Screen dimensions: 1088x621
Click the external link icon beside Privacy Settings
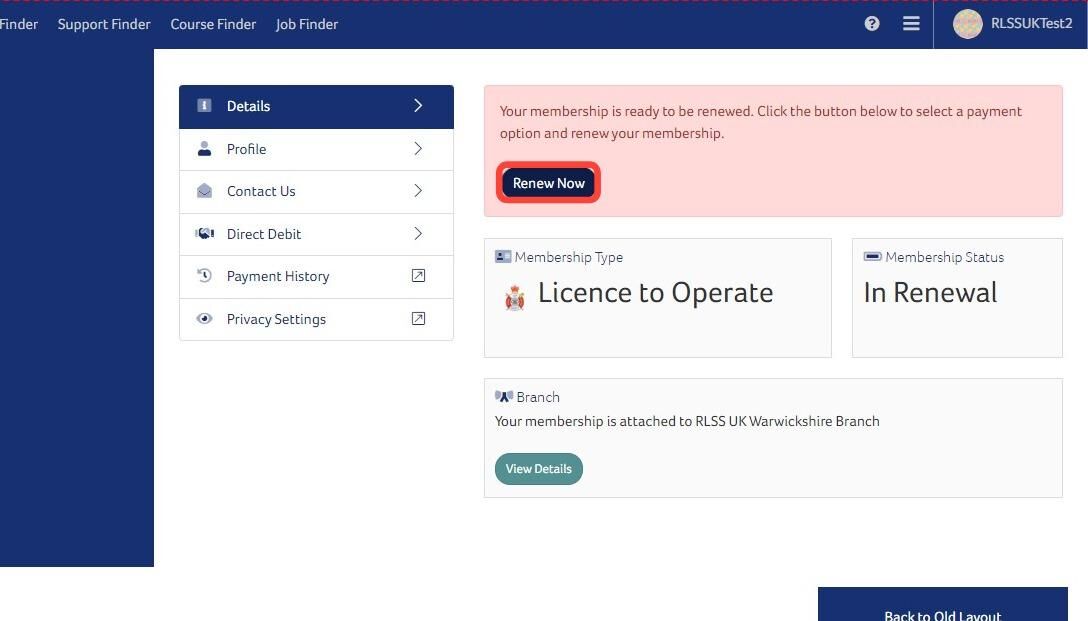(x=418, y=318)
